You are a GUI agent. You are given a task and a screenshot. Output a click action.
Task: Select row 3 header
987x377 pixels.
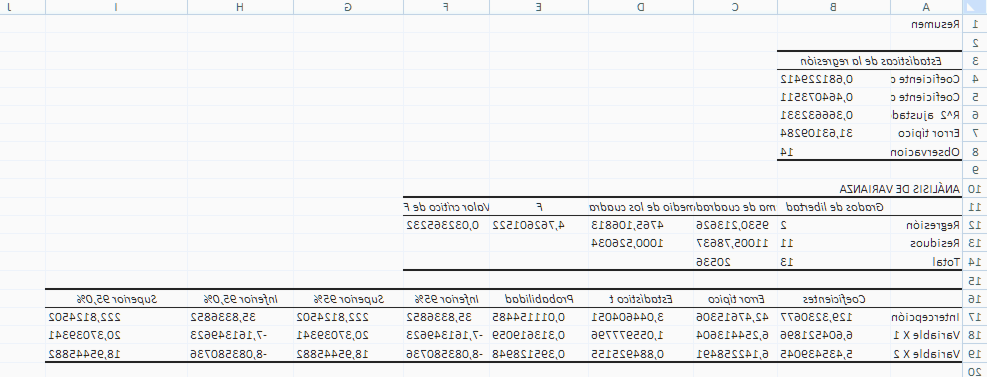[x=974, y=61]
